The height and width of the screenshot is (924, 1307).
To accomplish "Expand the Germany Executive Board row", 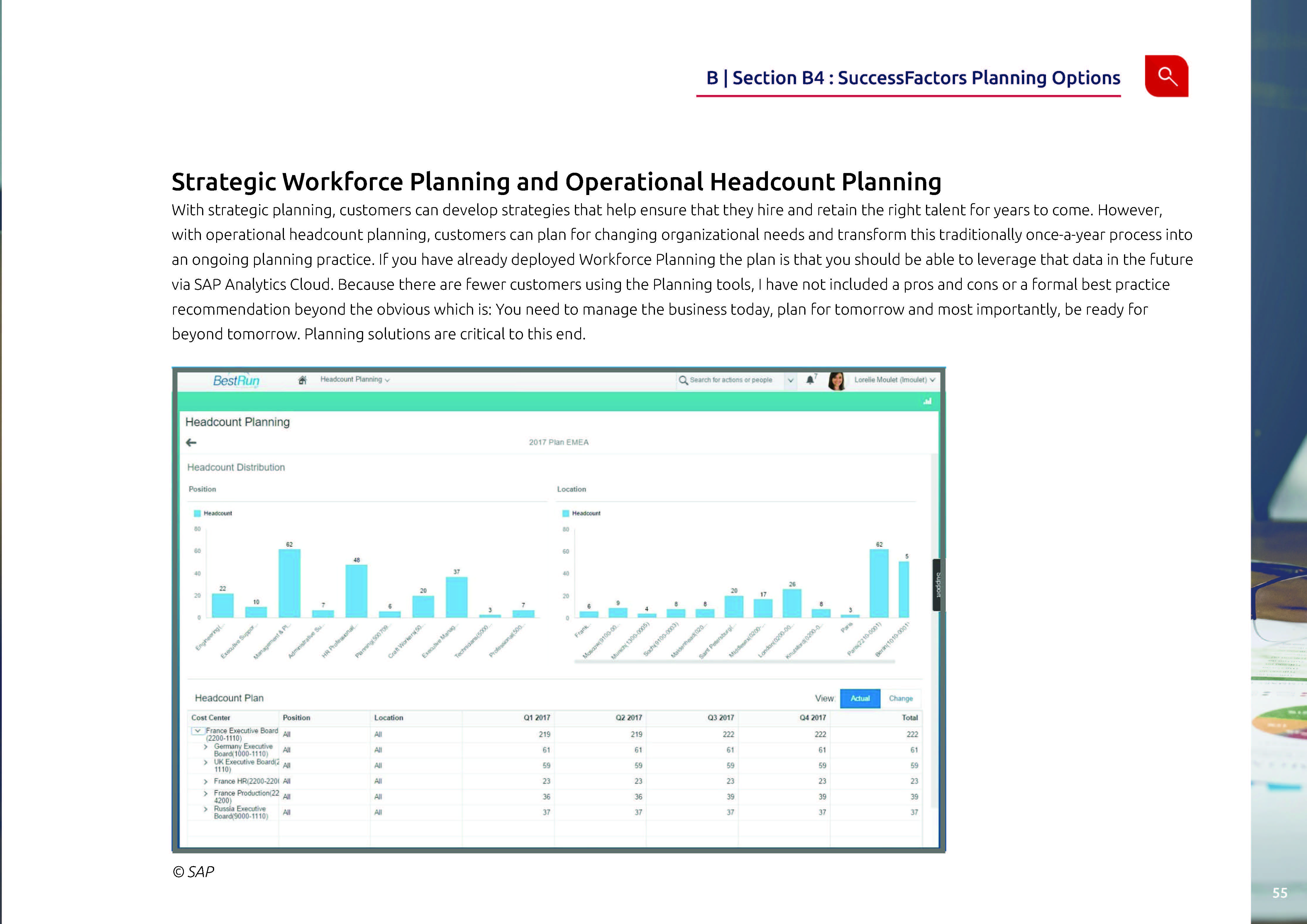I will (x=206, y=747).
